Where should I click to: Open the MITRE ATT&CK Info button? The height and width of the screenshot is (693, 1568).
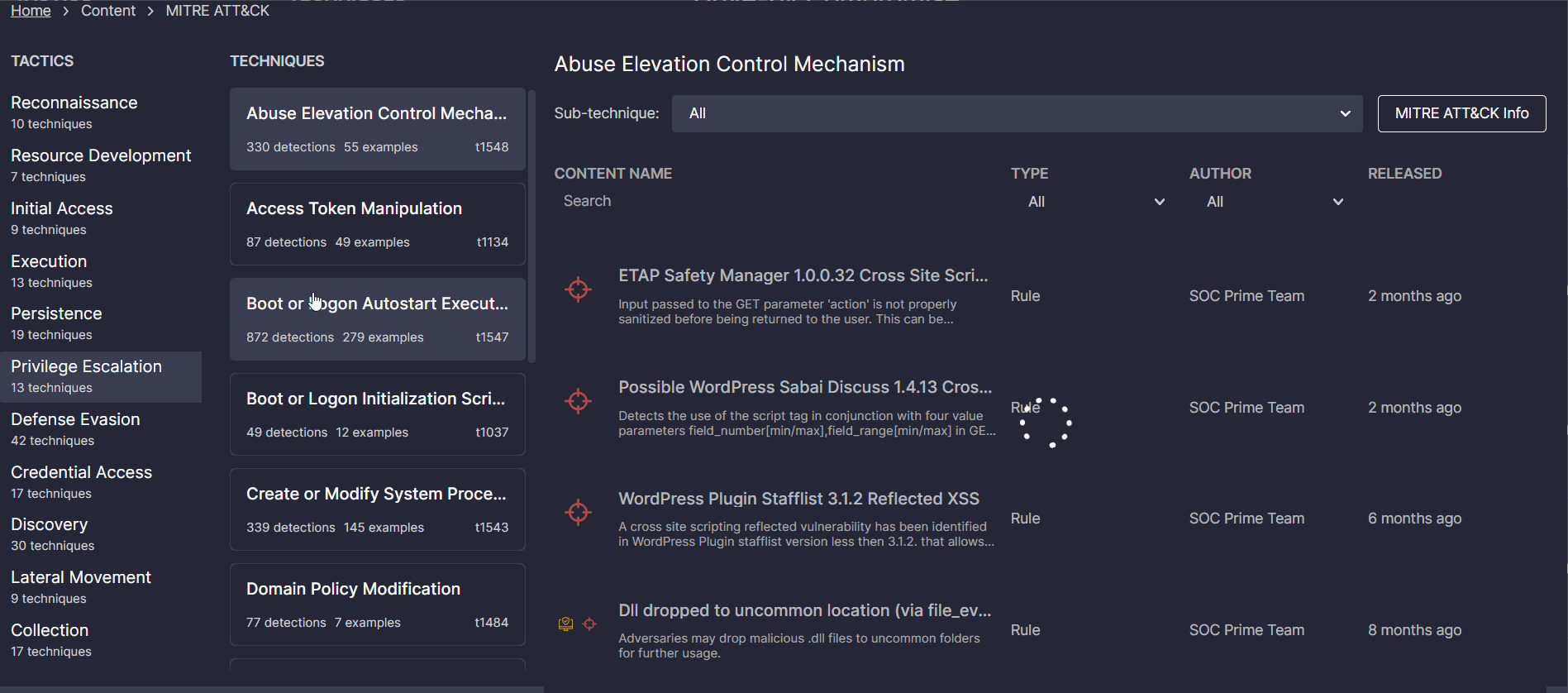tap(1461, 113)
